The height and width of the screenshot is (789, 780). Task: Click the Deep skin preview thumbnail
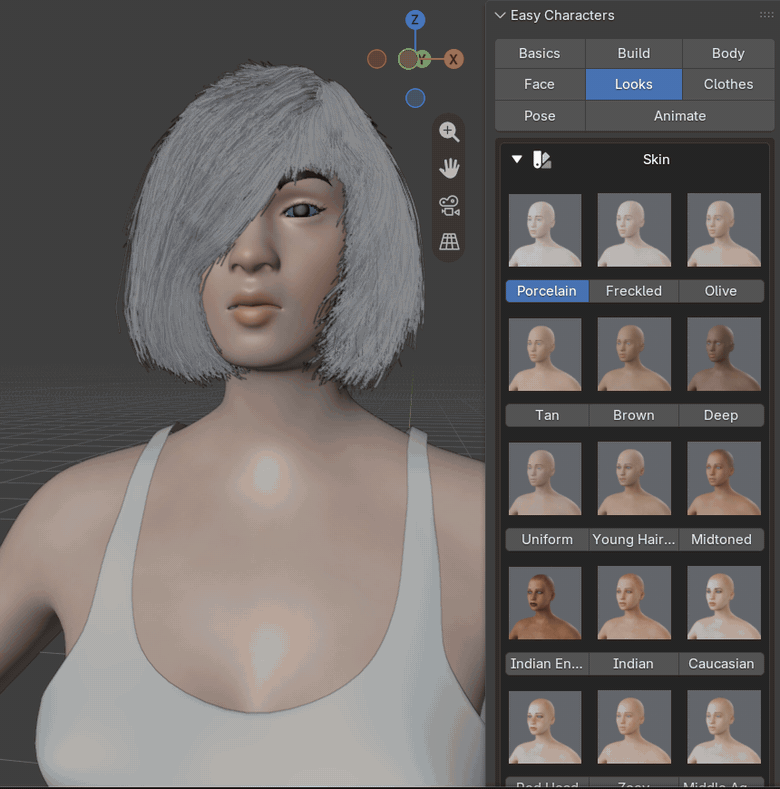click(x=724, y=354)
